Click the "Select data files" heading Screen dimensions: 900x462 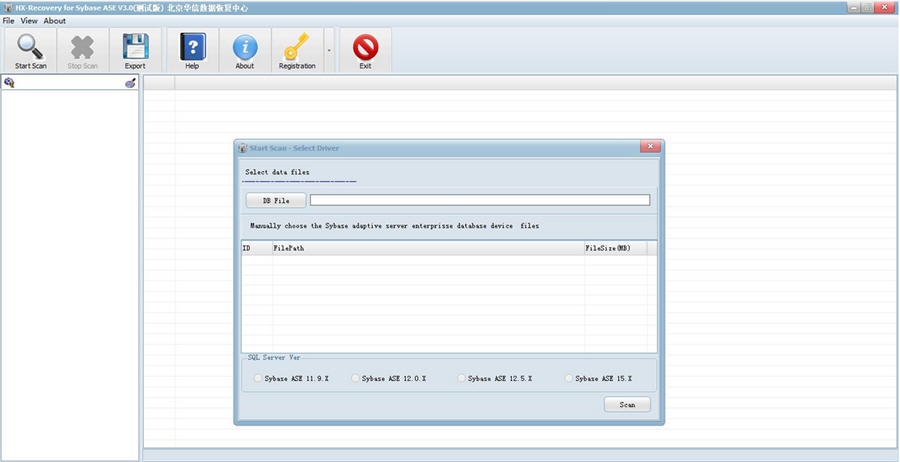tap(277, 172)
